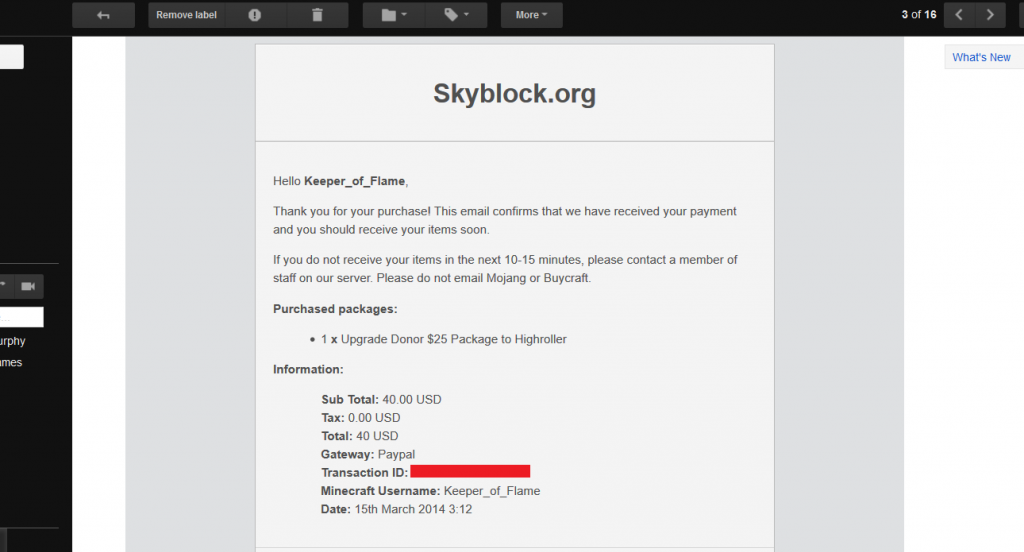
Task: Click the chat search input field
Action: [22, 317]
